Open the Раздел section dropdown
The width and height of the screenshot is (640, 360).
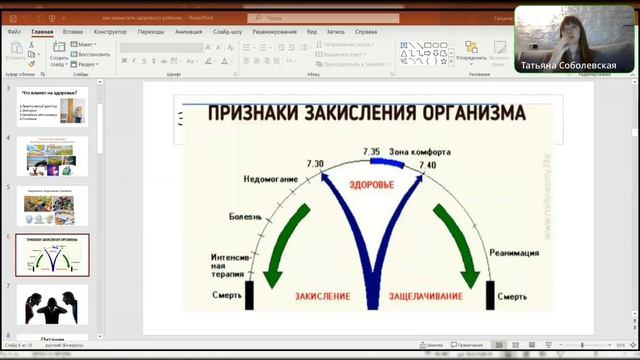(84, 64)
